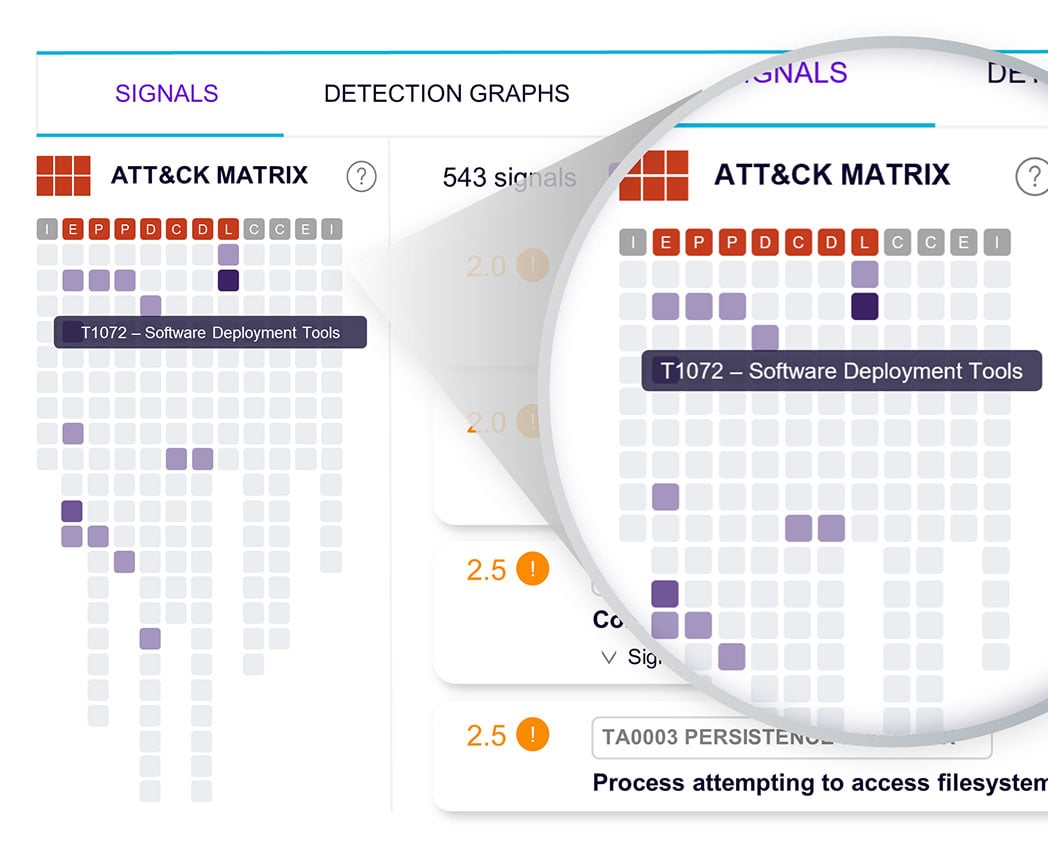Select the SIGNALS tab
Viewport: 1048px width, 846px height.
[x=166, y=93]
